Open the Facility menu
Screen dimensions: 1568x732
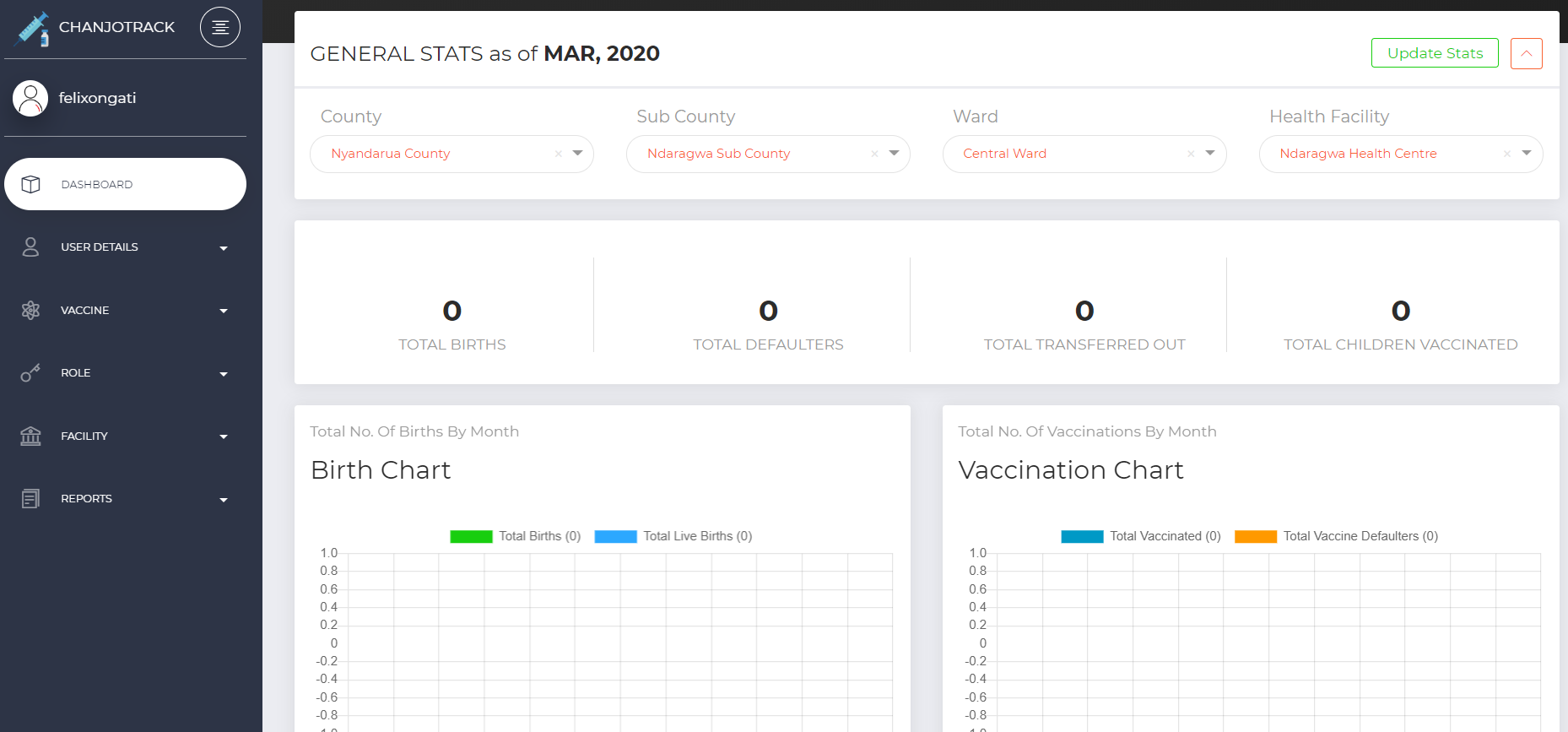coord(125,436)
